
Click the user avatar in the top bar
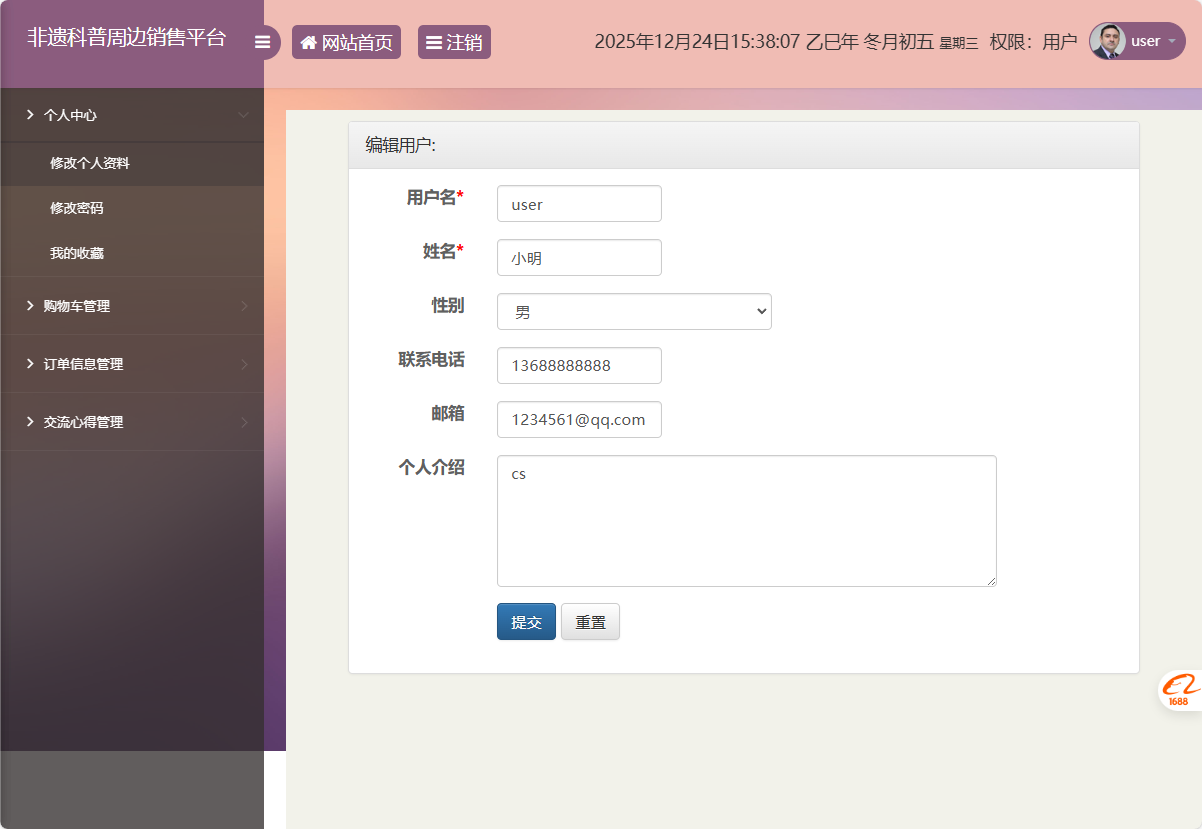[x=1110, y=41]
